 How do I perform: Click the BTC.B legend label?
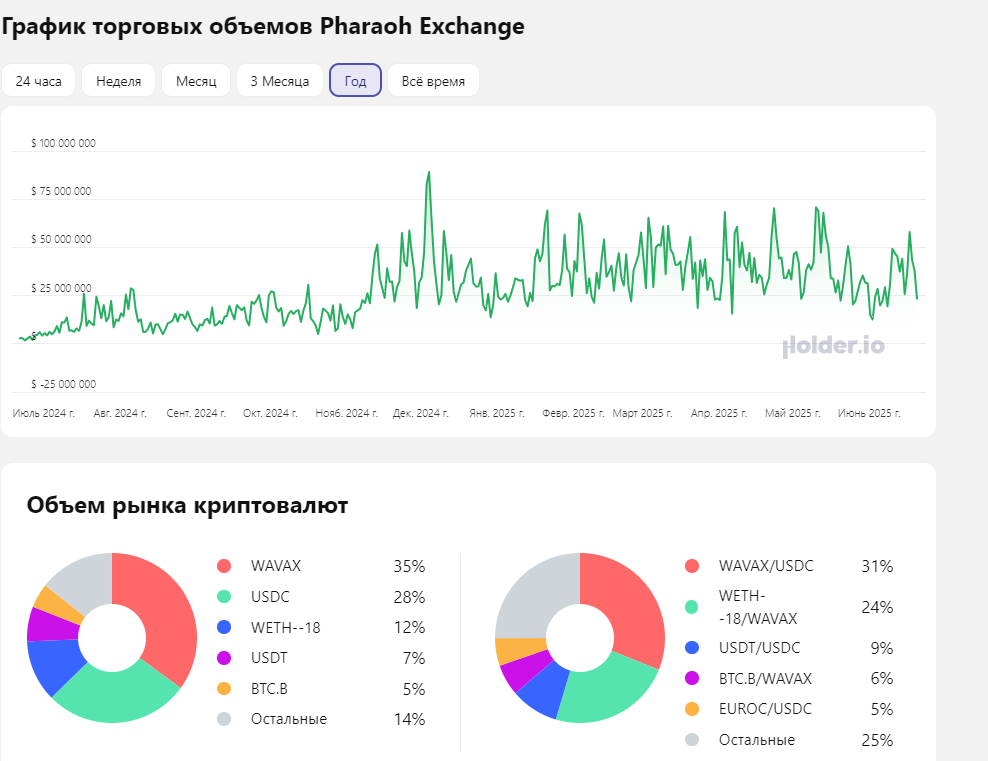pos(269,689)
